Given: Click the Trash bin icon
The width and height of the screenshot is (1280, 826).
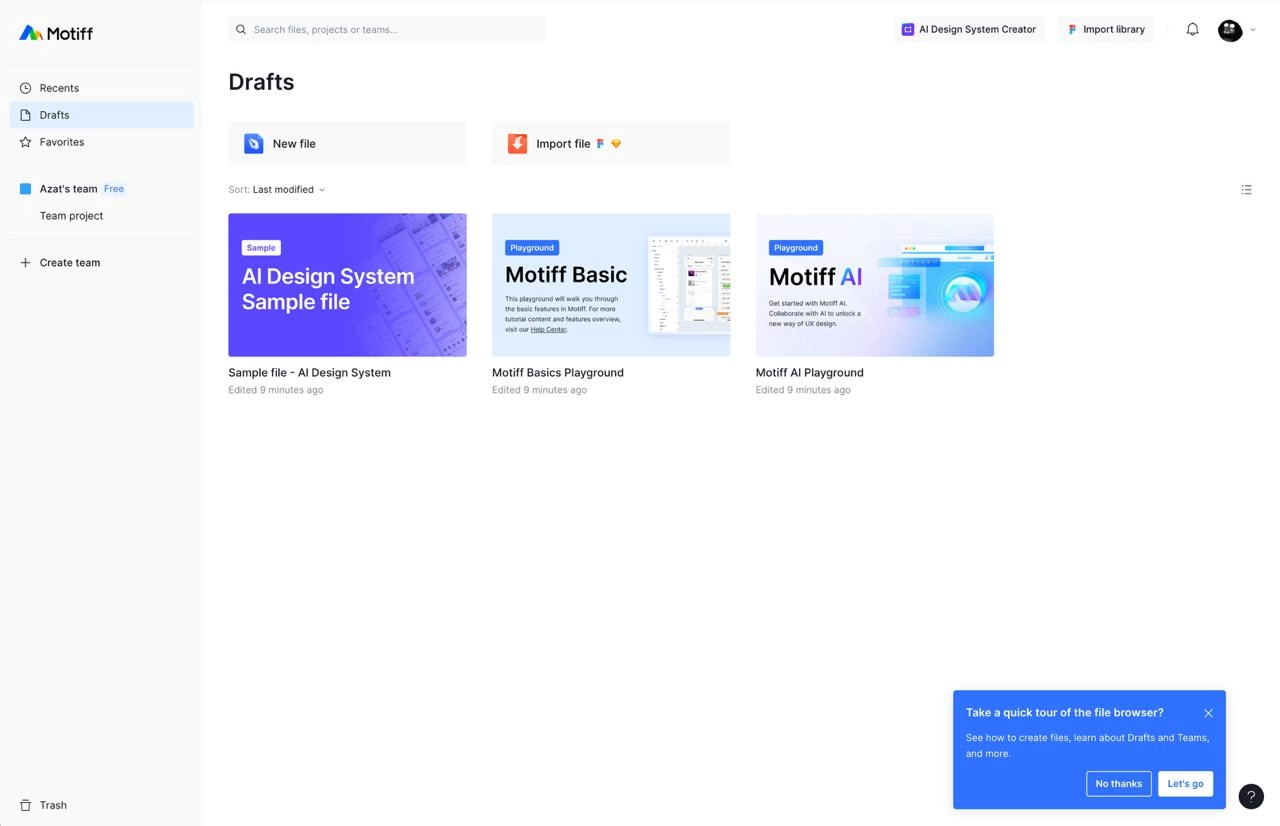Looking at the screenshot, I should pyautogui.click(x=26, y=805).
